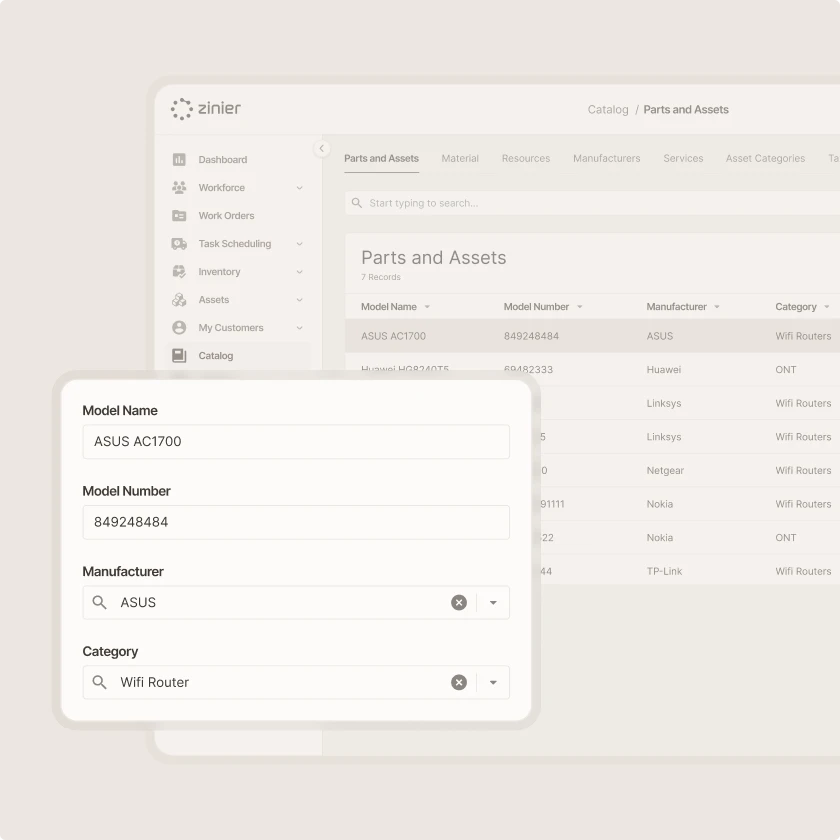
Task: Switch to the Material tab
Action: pyautogui.click(x=460, y=159)
